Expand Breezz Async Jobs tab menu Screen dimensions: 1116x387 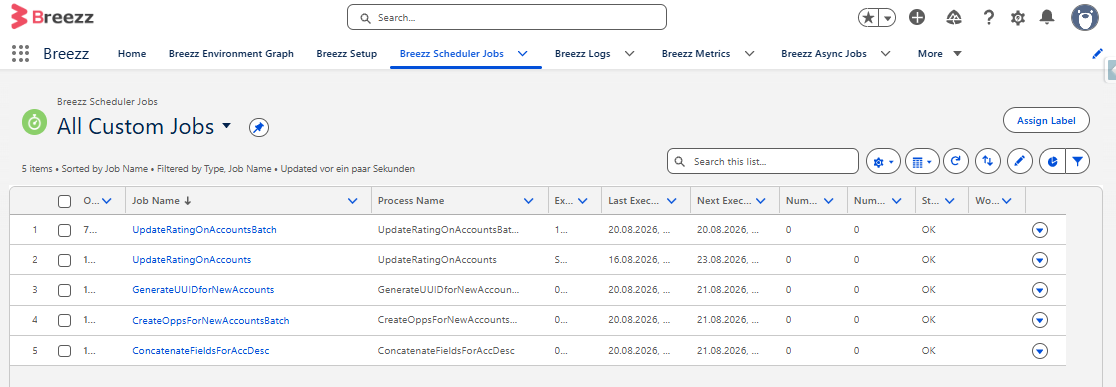[x=885, y=53]
